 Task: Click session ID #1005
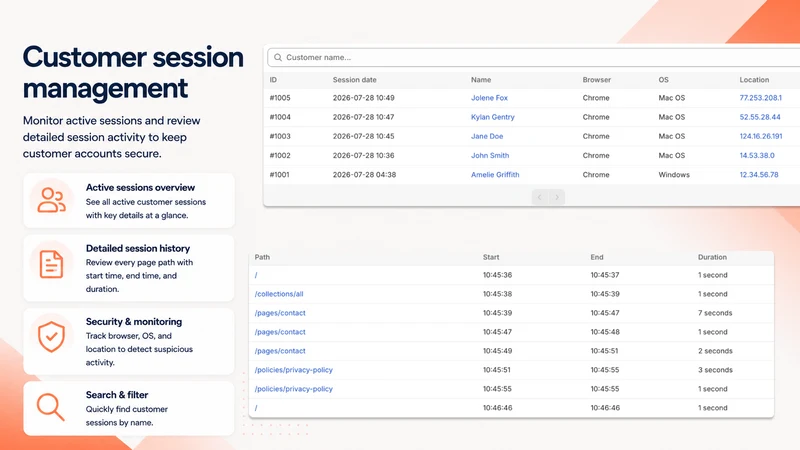point(280,98)
